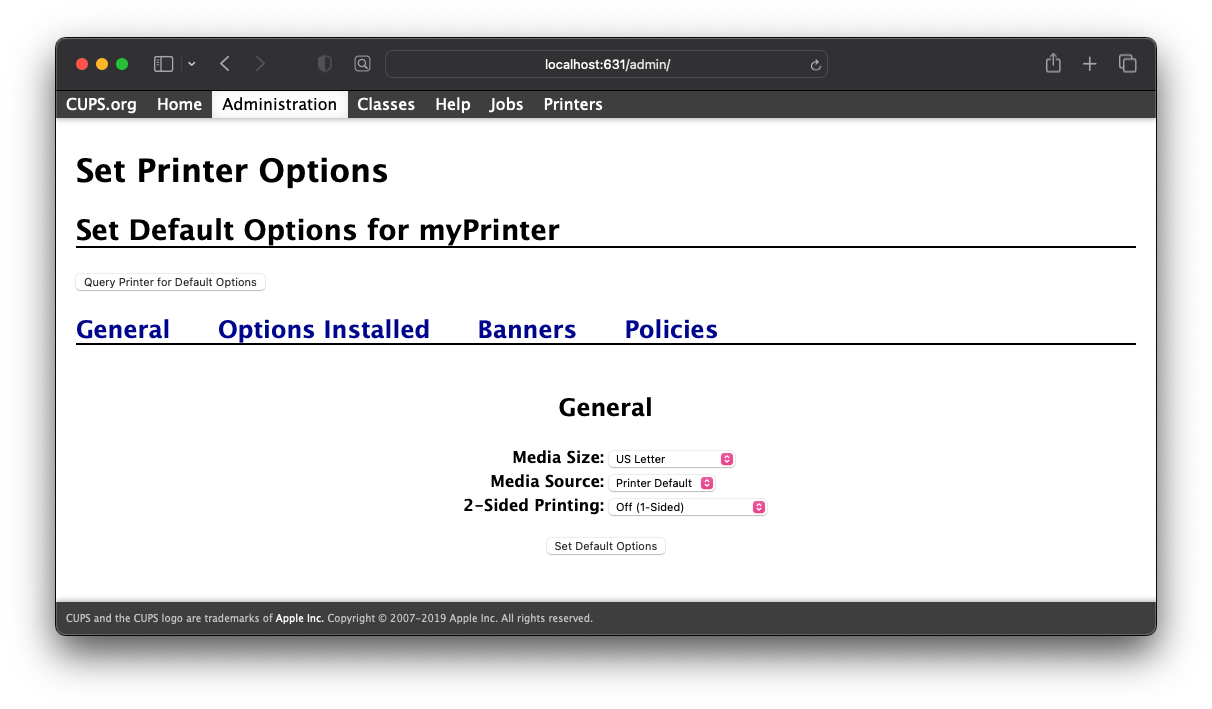This screenshot has height=709, width=1212.
Task: Open the CUPS.org navigation item
Action: 101,104
